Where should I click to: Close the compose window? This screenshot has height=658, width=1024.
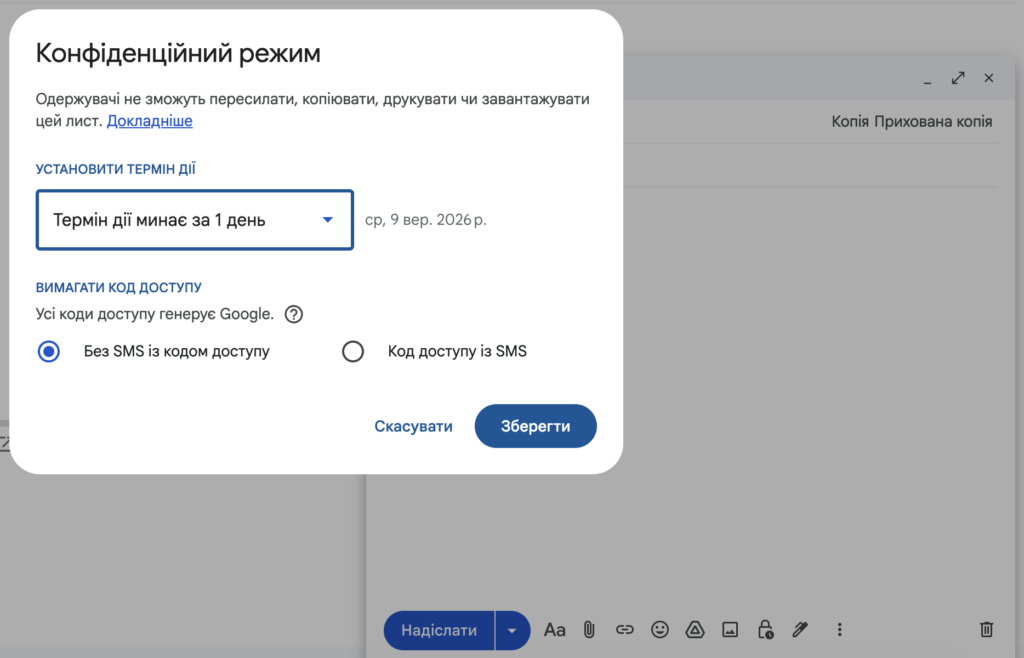tap(989, 78)
